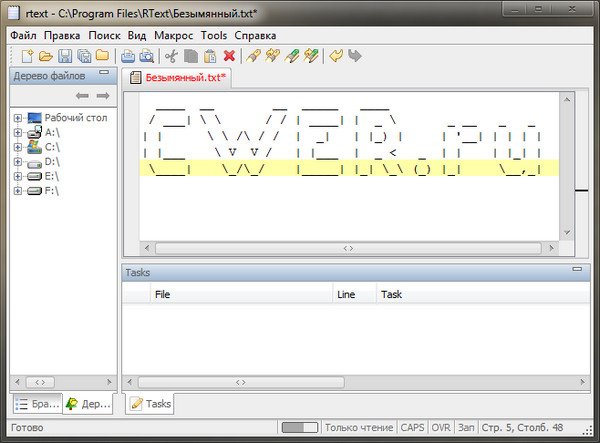The height and width of the screenshot is (443, 600).
Task: Undo the last action with the yellow arrow
Action: coord(336,56)
